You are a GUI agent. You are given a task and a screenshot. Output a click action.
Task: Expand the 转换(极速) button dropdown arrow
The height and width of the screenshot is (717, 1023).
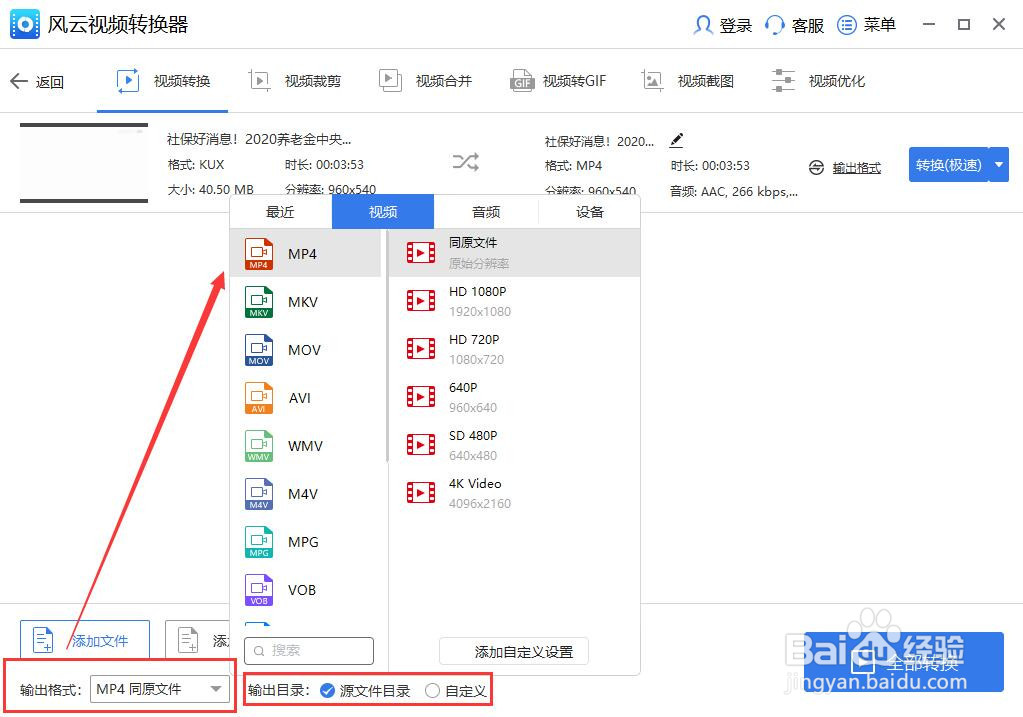point(998,164)
